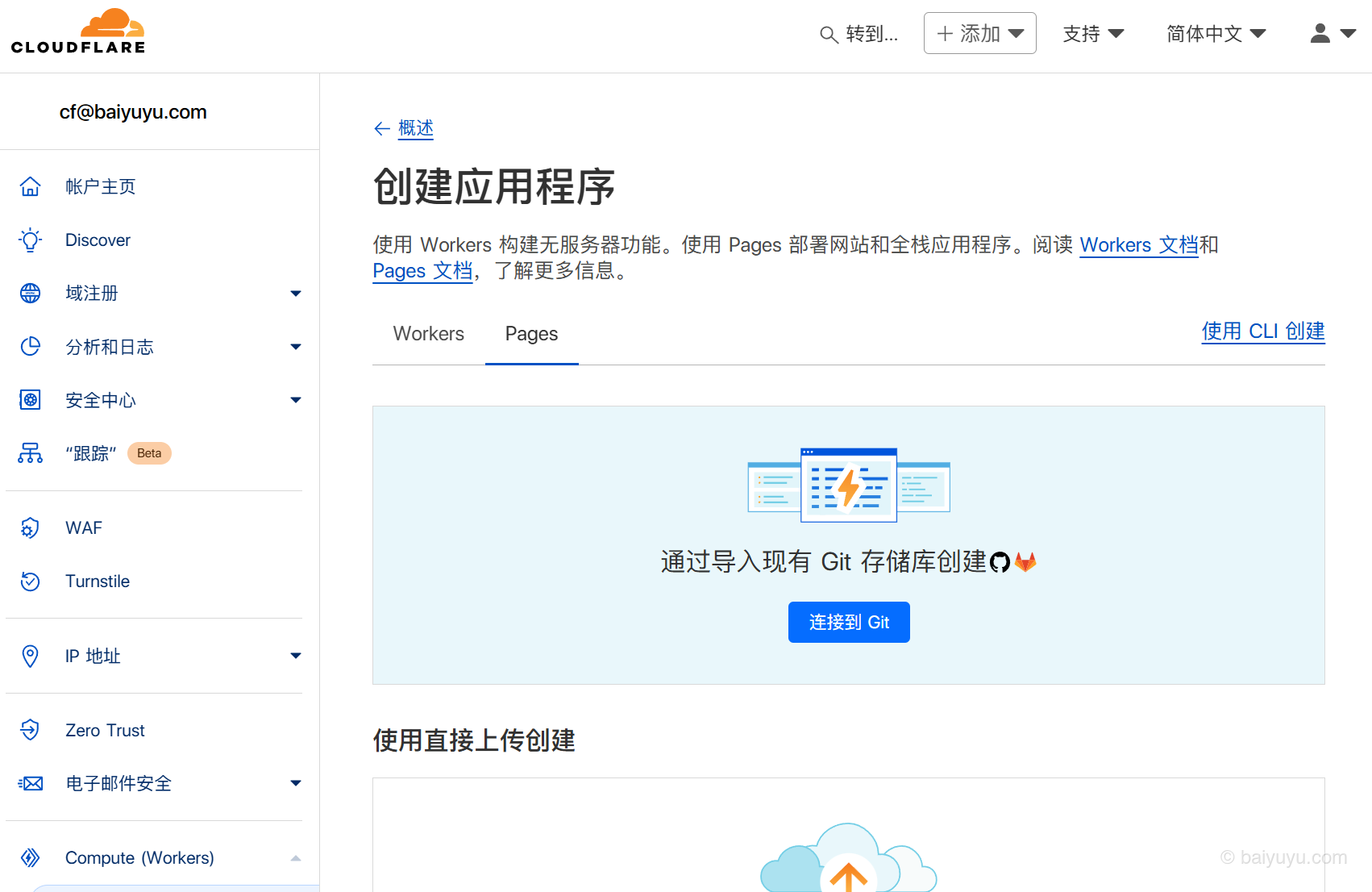Select the WAF shield icon
The width and height of the screenshot is (1372, 892).
[30, 527]
